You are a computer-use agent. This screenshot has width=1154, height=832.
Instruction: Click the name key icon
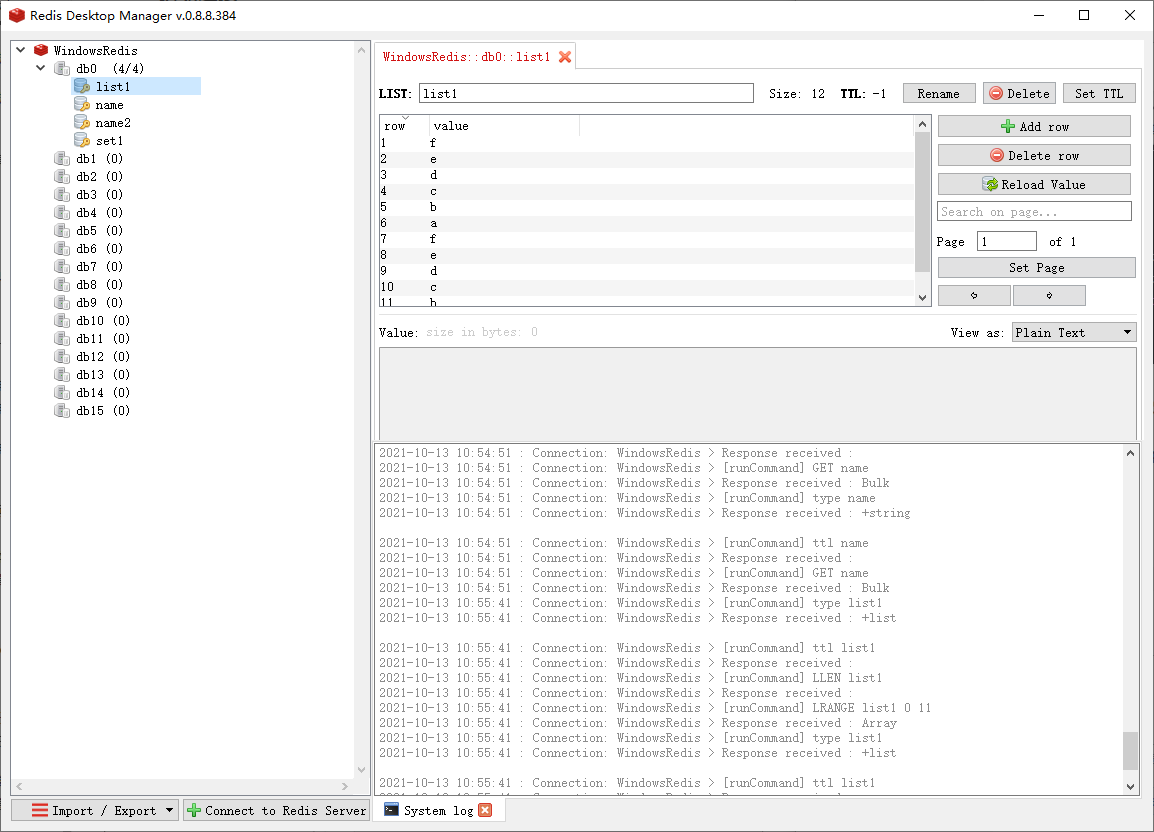coord(82,105)
